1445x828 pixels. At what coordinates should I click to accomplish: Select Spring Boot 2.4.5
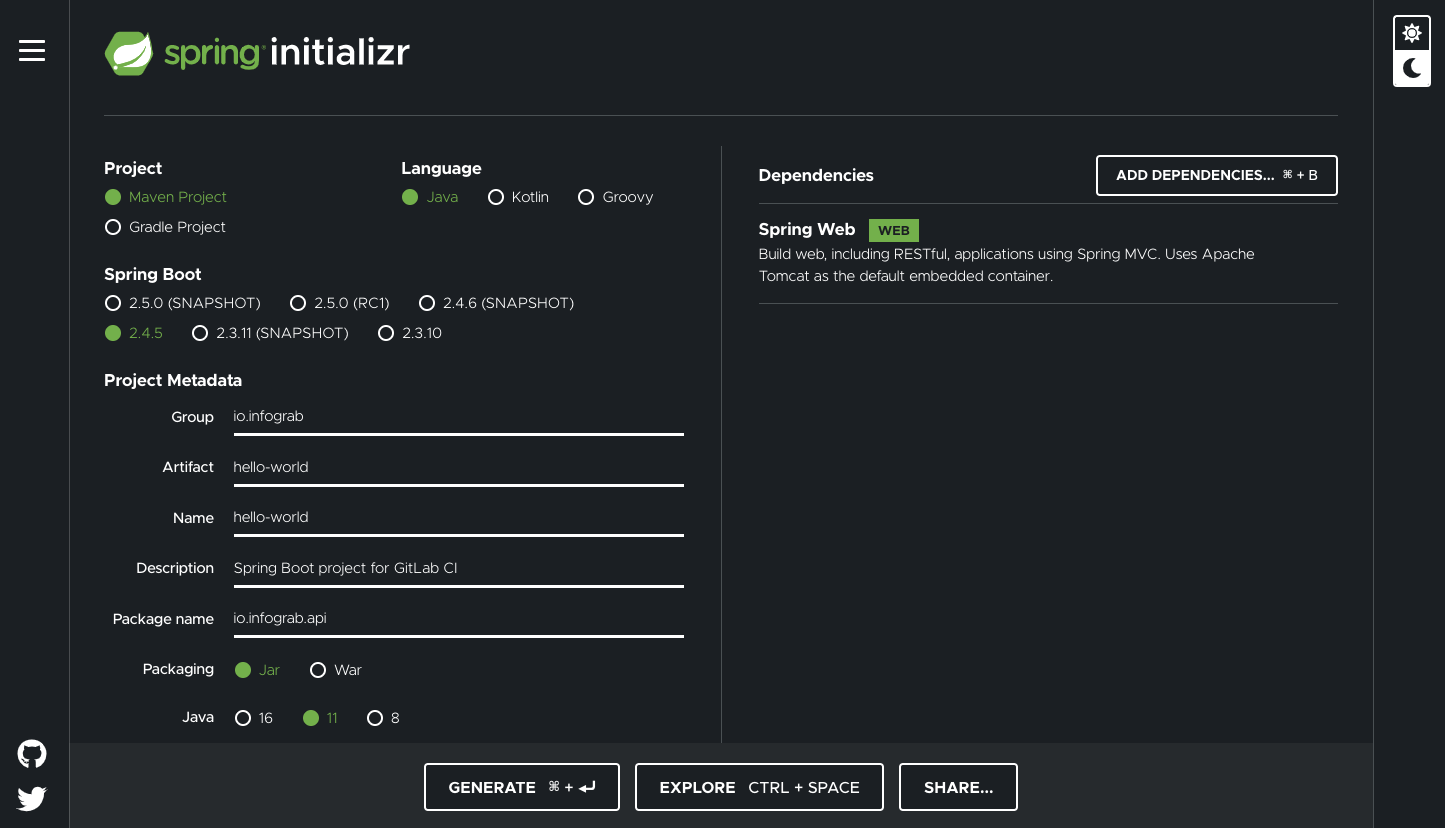pos(134,333)
